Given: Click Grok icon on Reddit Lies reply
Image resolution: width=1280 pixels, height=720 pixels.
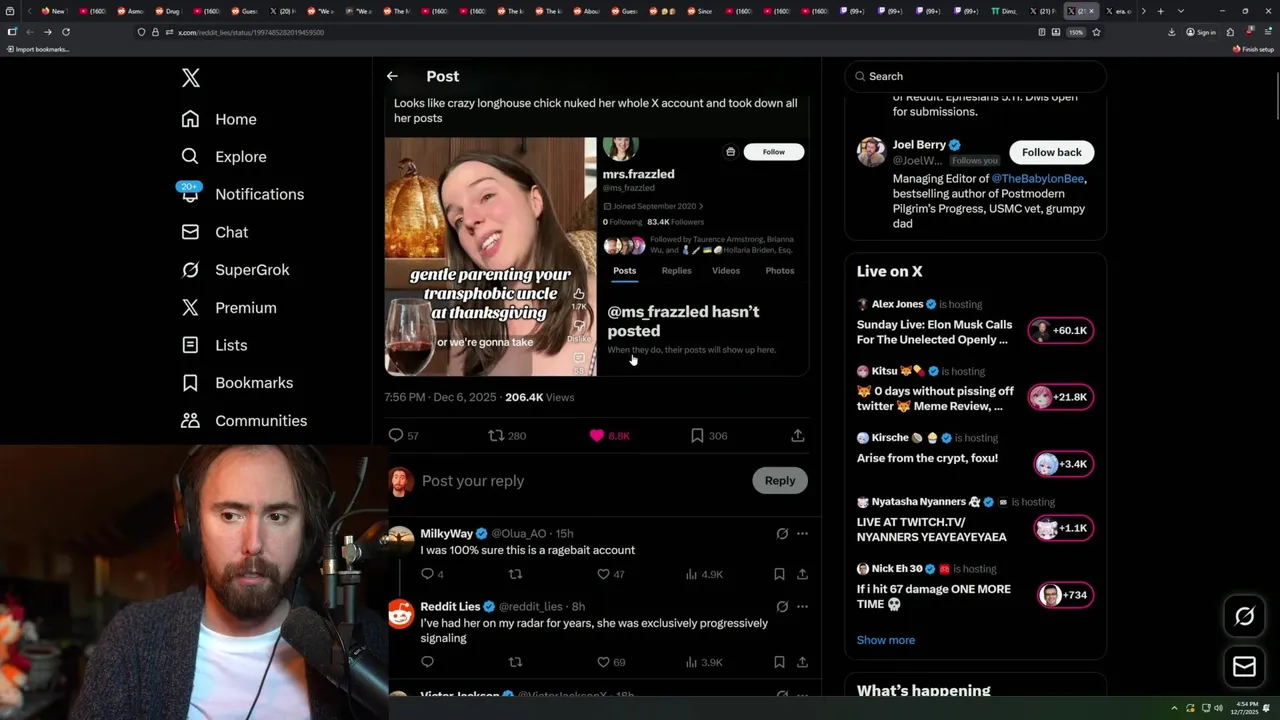Looking at the screenshot, I should tap(782, 606).
